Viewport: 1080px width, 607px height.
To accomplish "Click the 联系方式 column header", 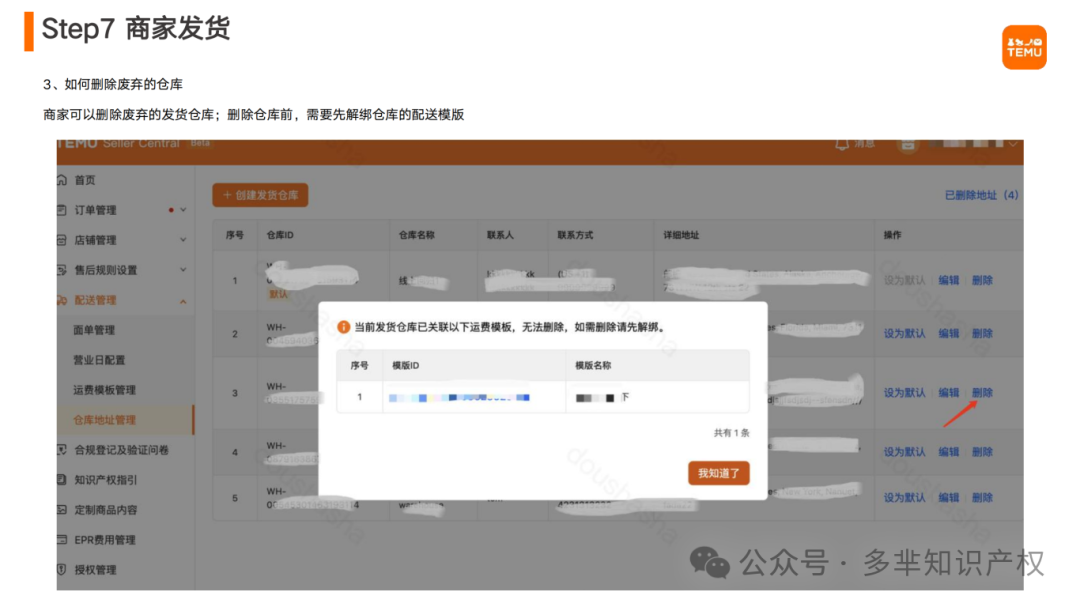I will pyautogui.click(x=575, y=235).
